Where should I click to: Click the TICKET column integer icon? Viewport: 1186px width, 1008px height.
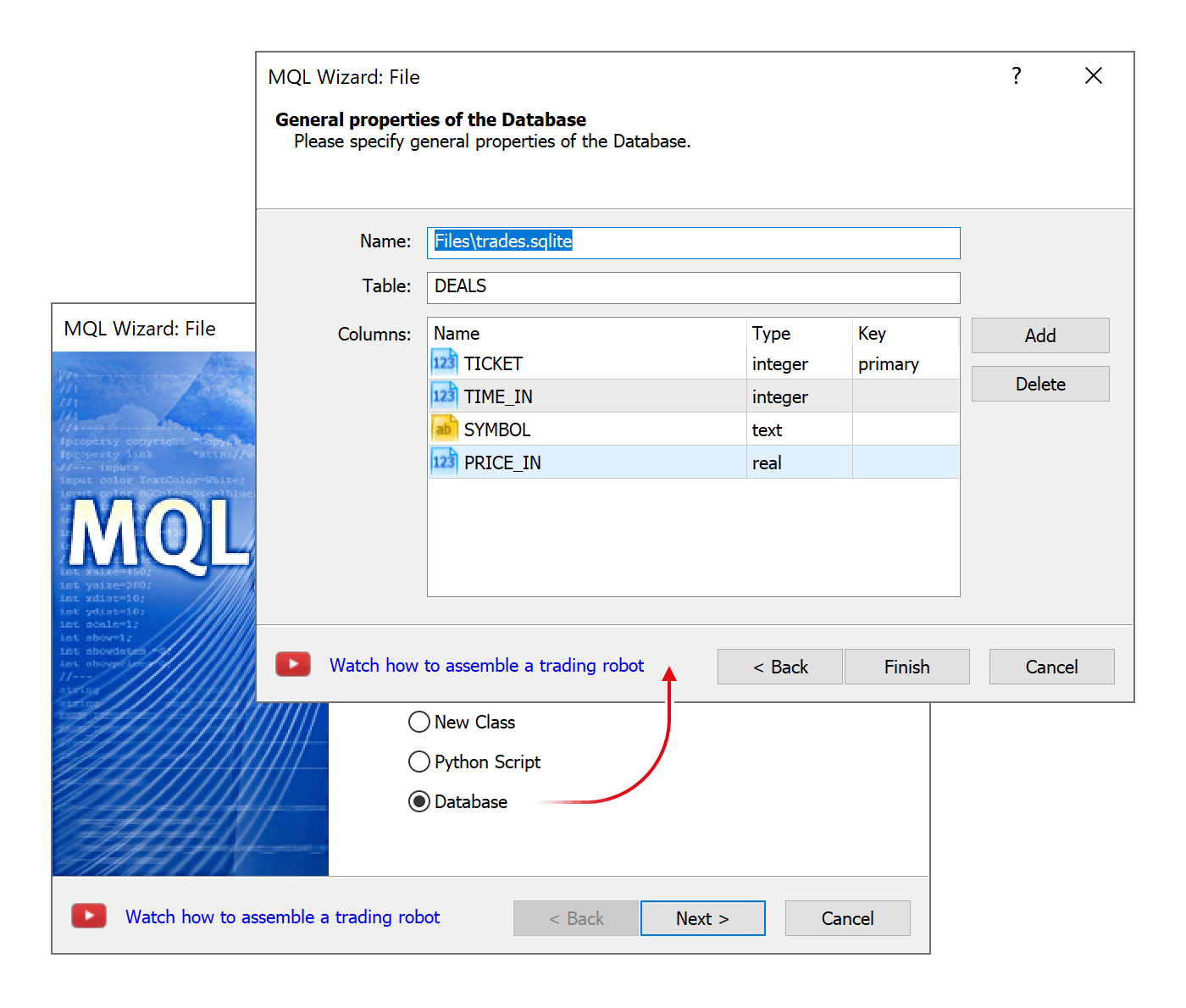pyautogui.click(x=444, y=363)
